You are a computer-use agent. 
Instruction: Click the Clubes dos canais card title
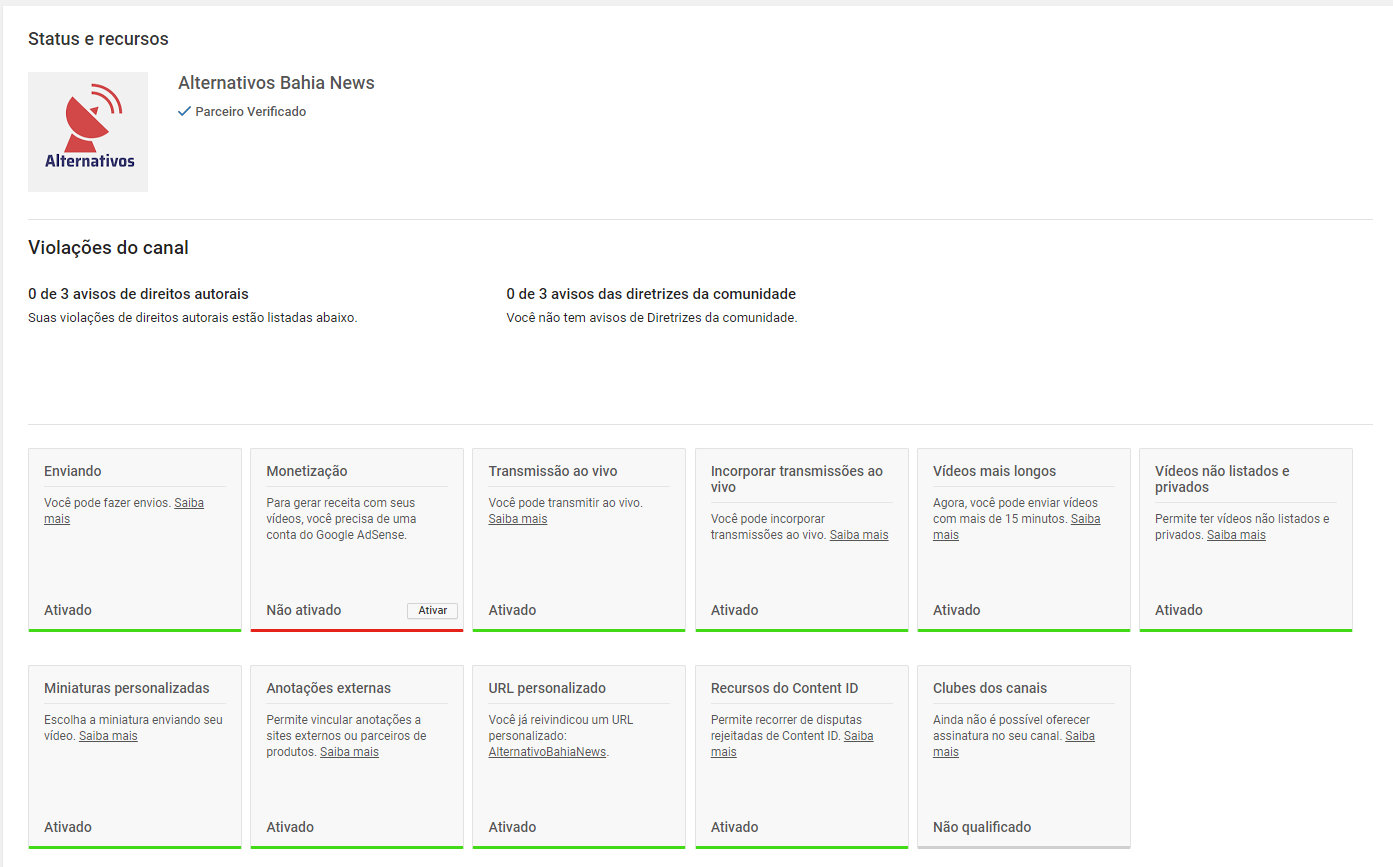[x=990, y=688]
